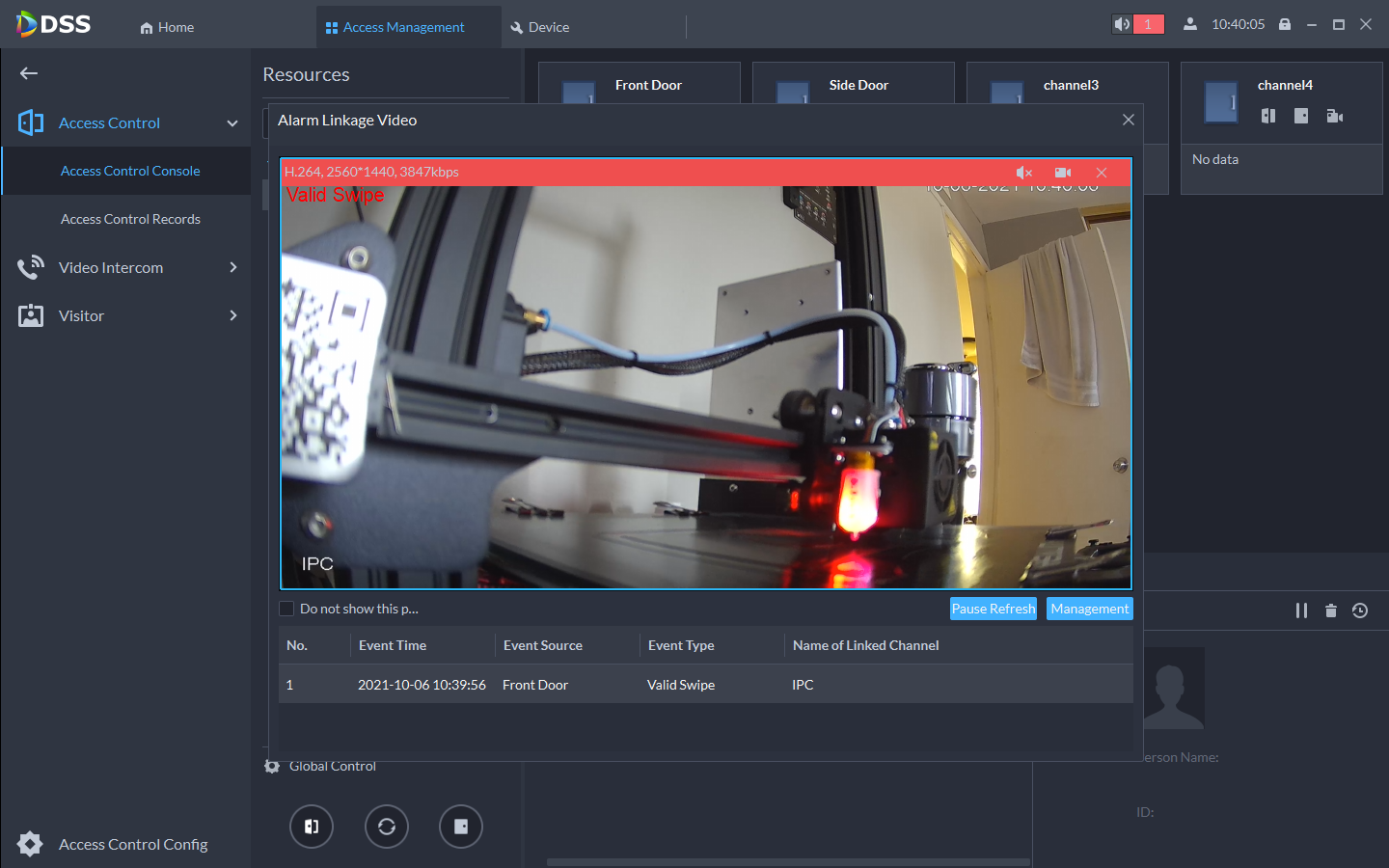Click the Management button
Viewport: 1389px width, 868px height.
click(1089, 609)
